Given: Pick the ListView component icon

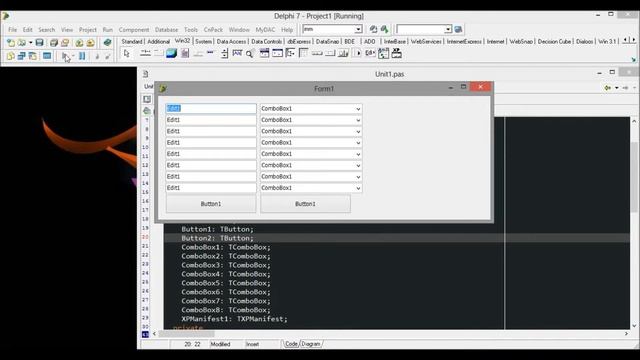Looking at the screenshot, I should click(304, 53).
